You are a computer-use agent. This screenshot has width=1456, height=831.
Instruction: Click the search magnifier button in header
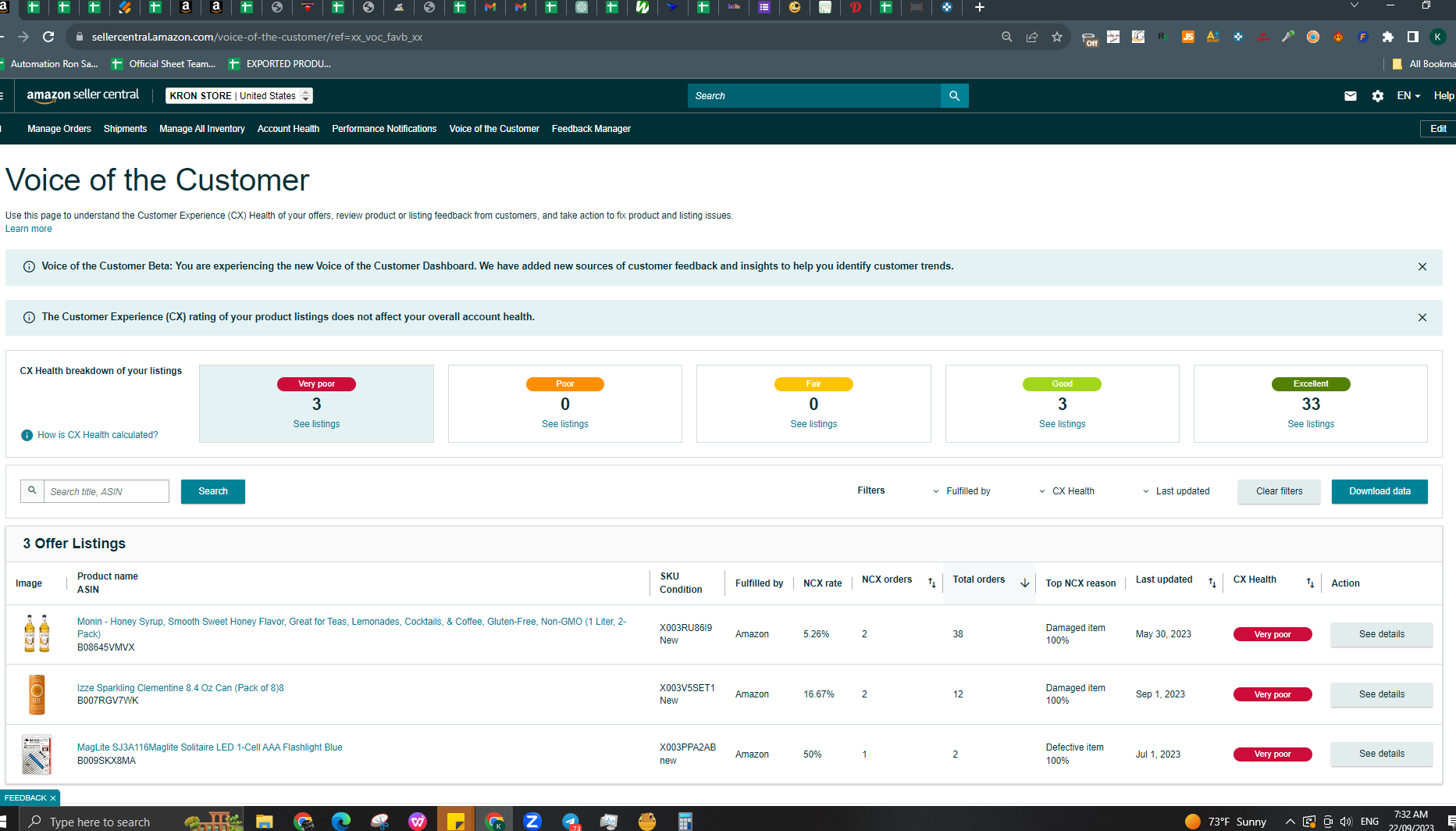954,95
